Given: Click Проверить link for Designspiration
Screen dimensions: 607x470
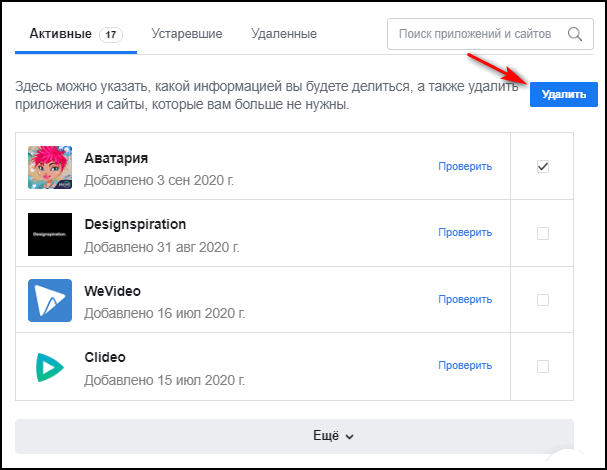Looking at the screenshot, I should pyautogui.click(x=465, y=233).
